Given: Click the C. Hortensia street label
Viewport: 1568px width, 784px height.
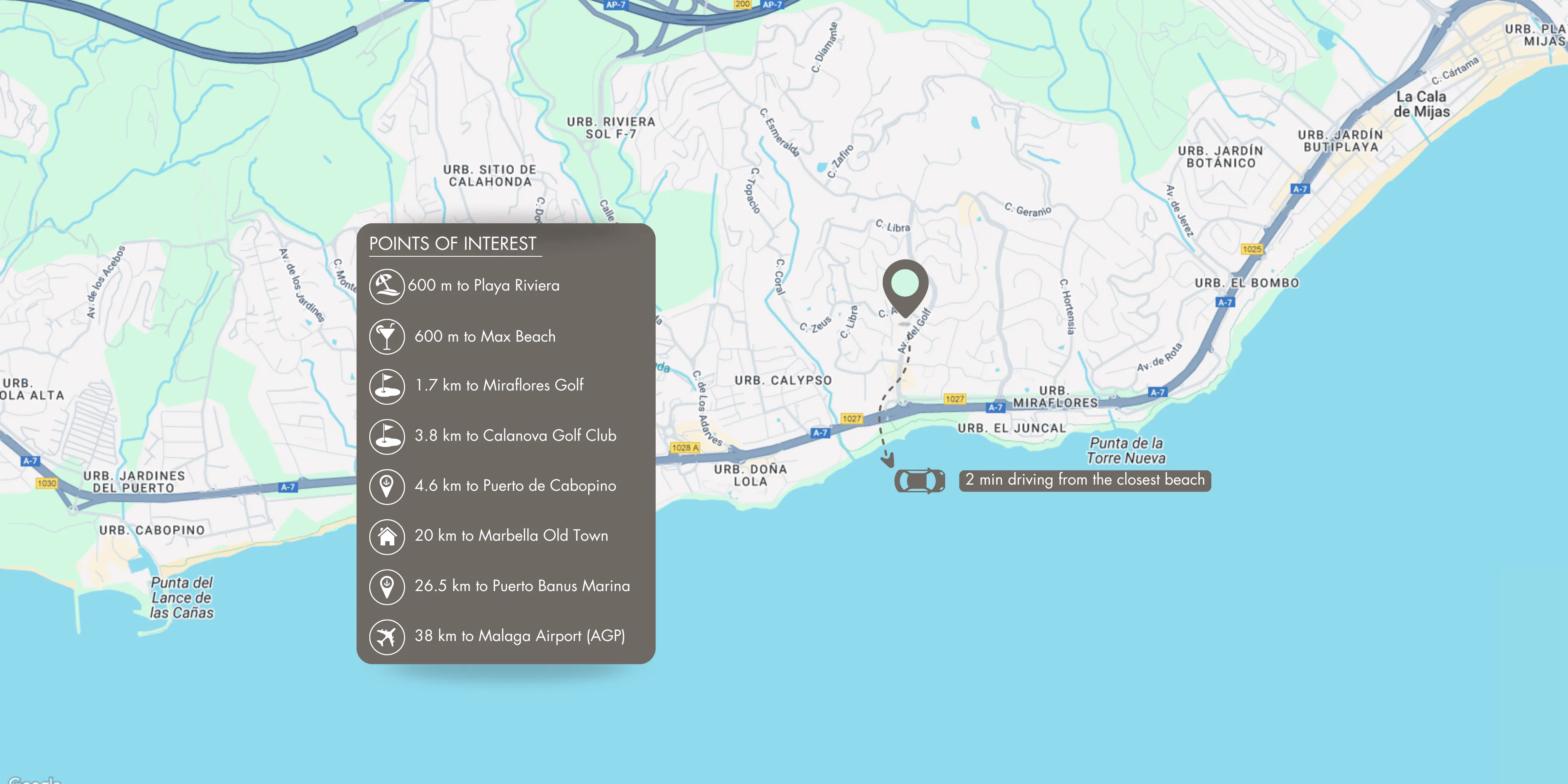Looking at the screenshot, I should [1067, 306].
